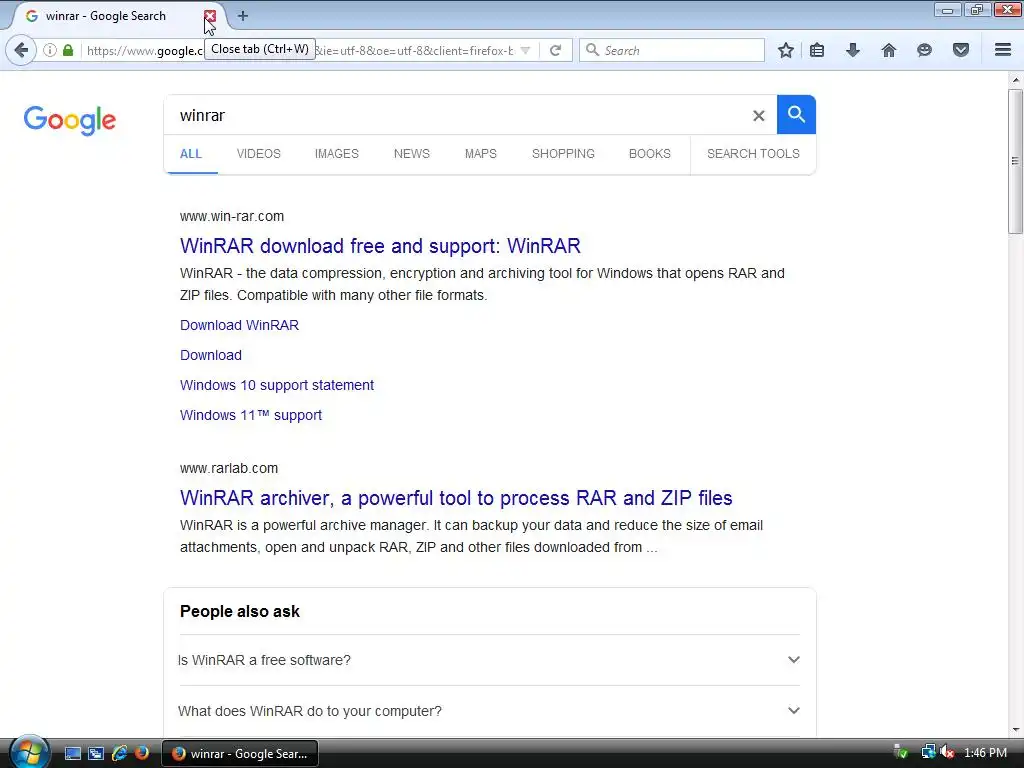Viewport: 1024px width, 768px height.
Task: Minimize the Firefox window
Action: click(x=948, y=10)
